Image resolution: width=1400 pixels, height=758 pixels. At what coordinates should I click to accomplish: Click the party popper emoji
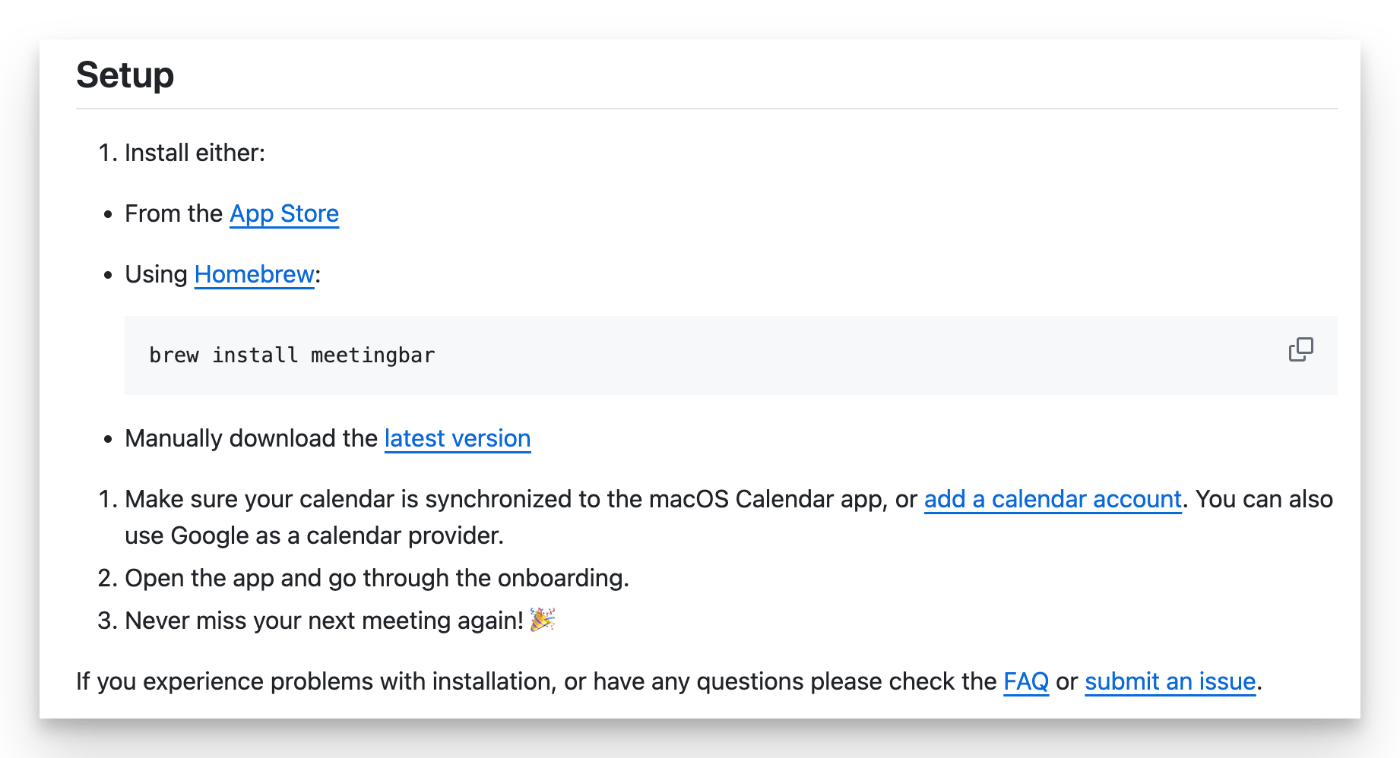(543, 620)
